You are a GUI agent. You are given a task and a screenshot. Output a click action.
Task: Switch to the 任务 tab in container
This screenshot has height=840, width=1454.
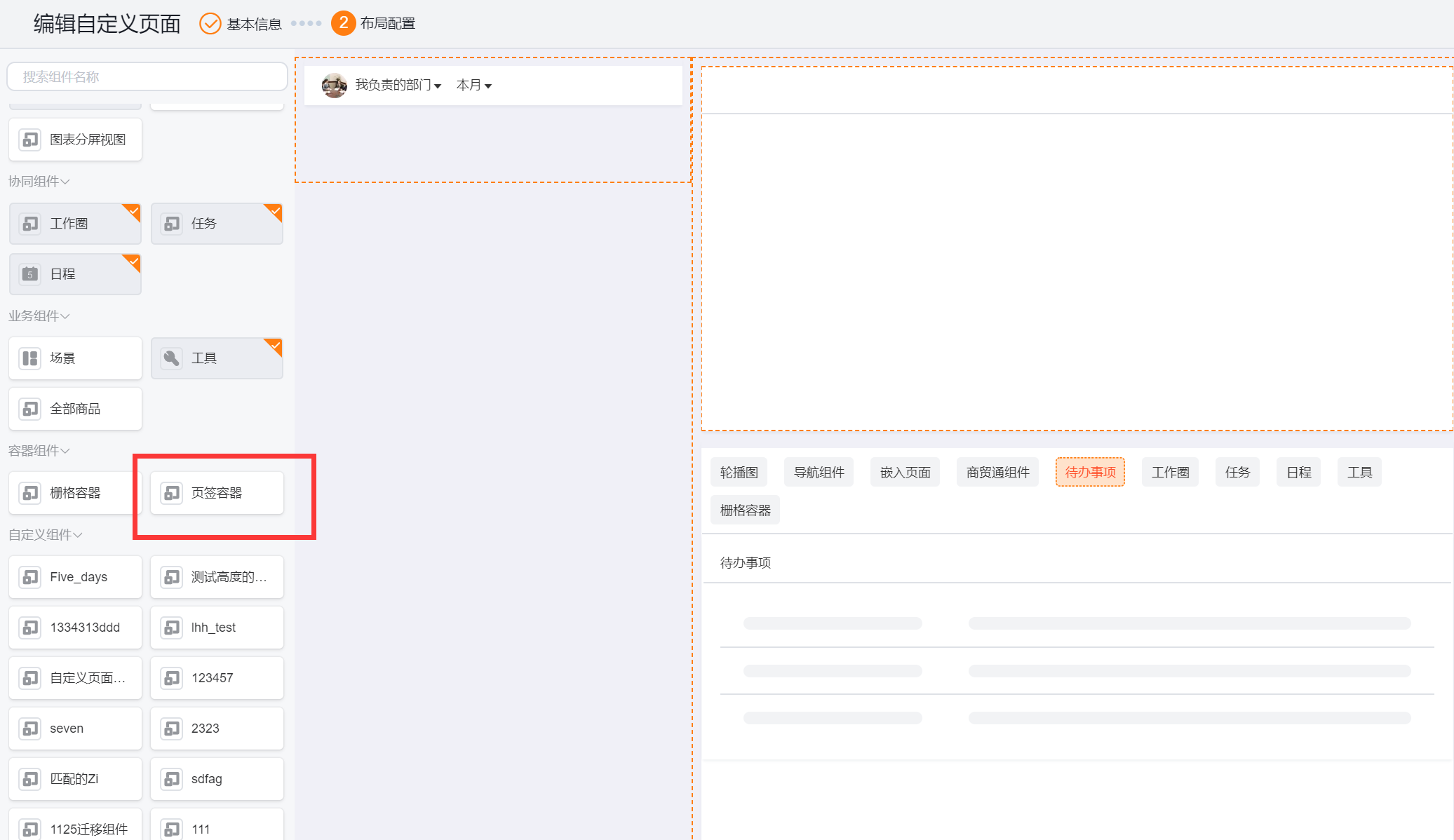1238,473
